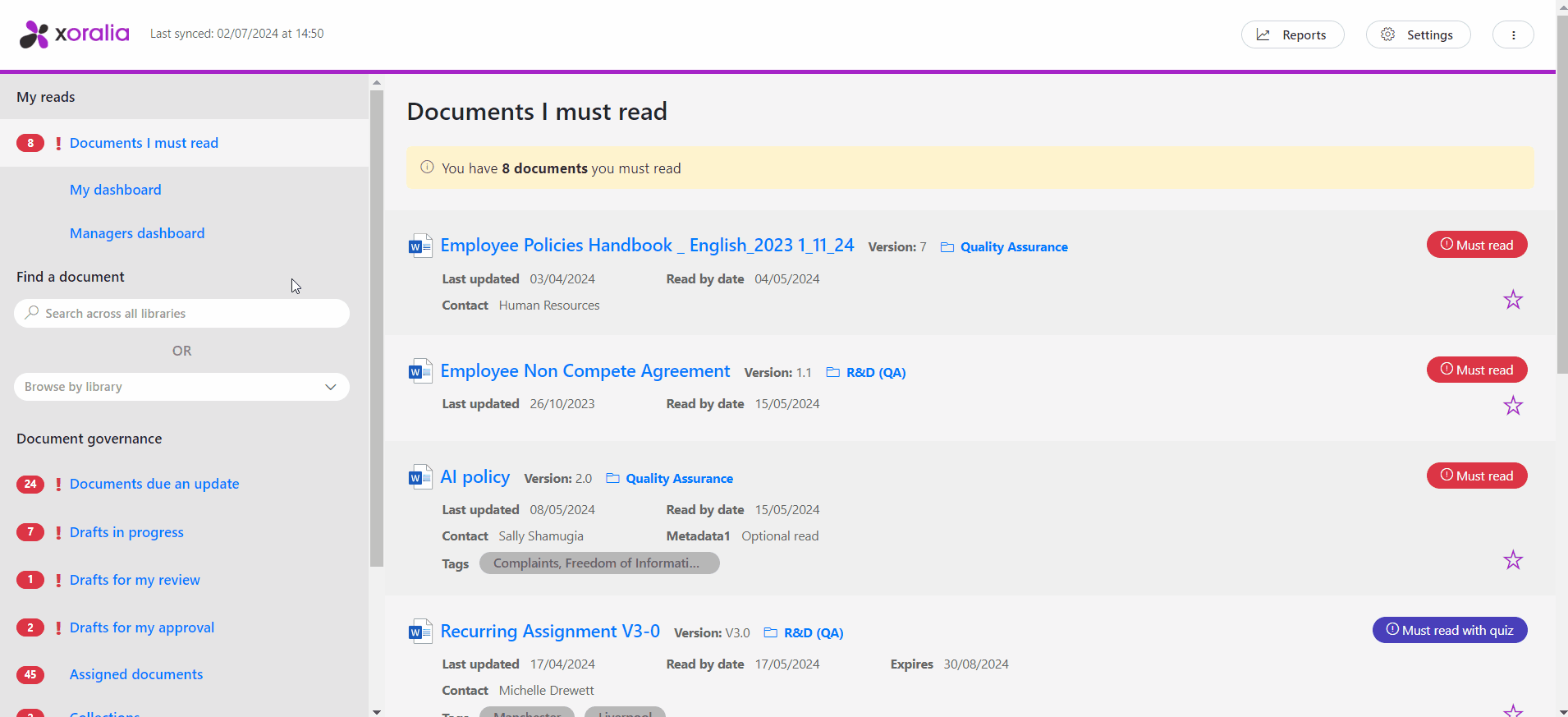
Task: Star the AI policy document
Action: click(x=1513, y=560)
